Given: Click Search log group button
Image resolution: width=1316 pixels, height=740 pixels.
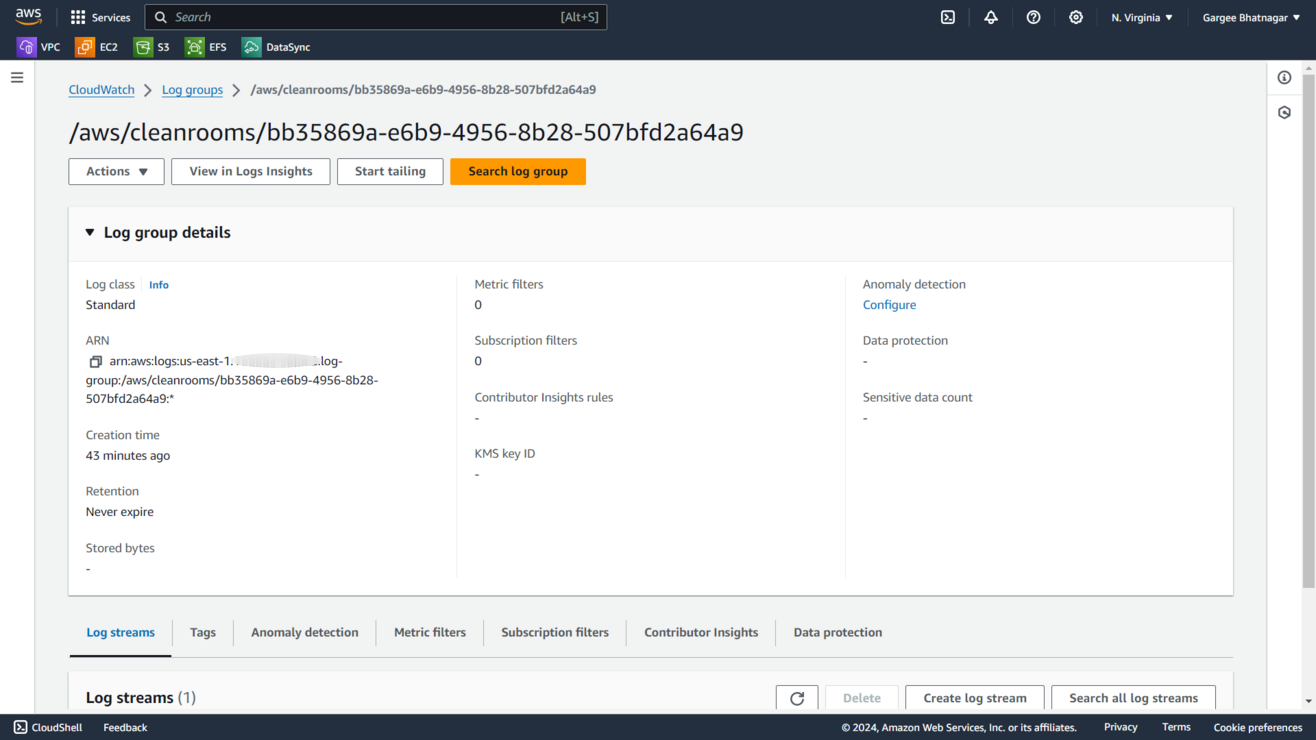Looking at the screenshot, I should point(518,171).
